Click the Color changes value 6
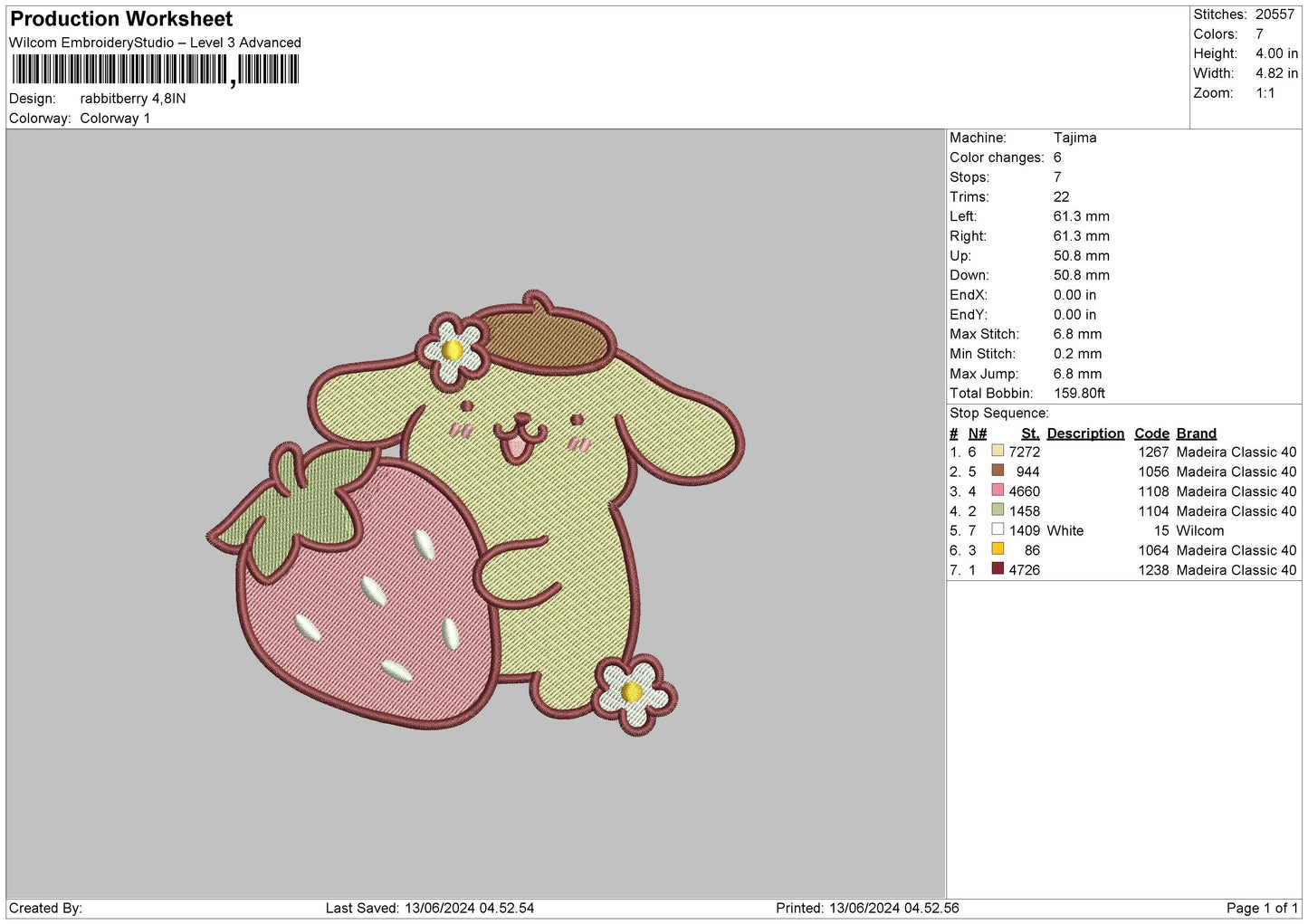The width and height of the screenshot is (1308, 924). [1057, 157]
